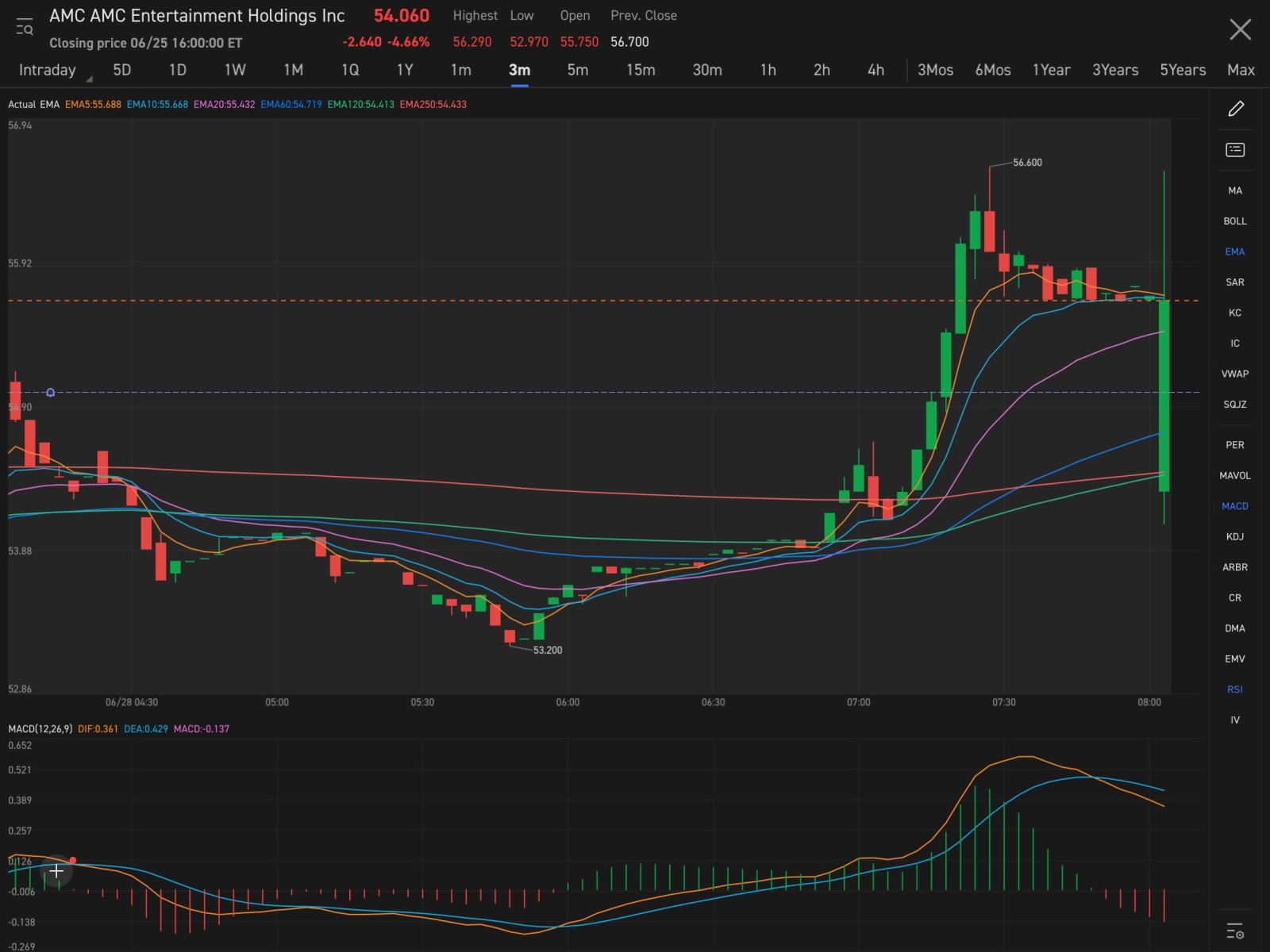Click the AMC Entertainment Holdings title
The height and width of the screenshot is (952, 1270).
[197, 16]
